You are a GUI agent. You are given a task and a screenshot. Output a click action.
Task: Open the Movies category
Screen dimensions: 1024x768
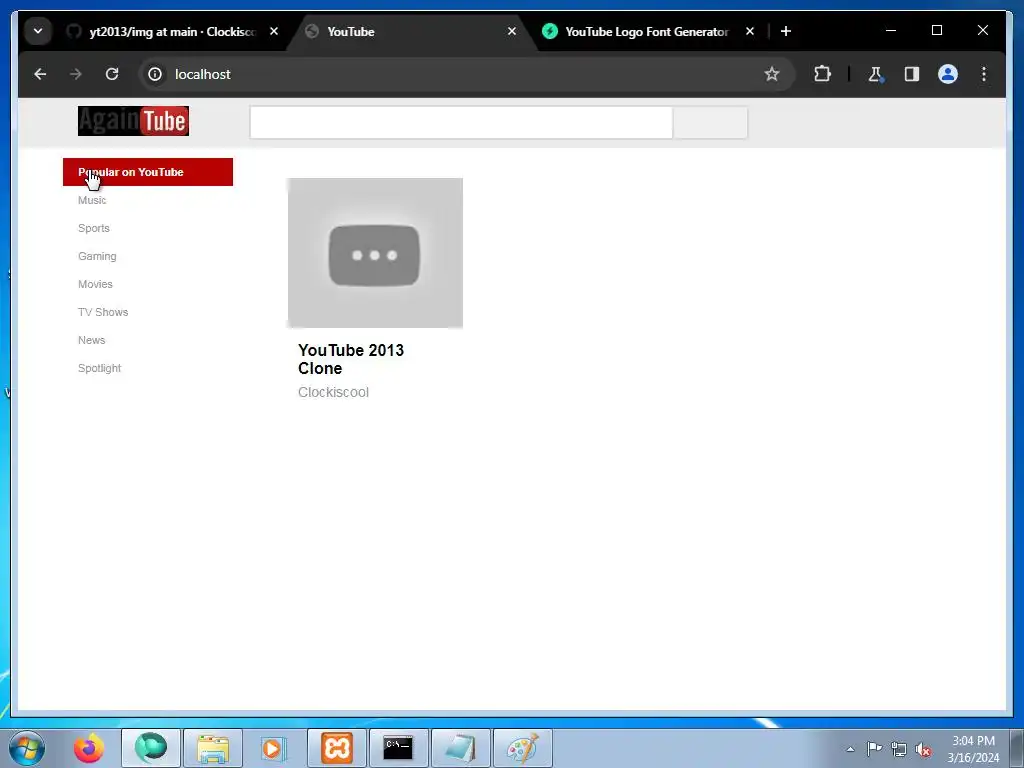(x=95, y=285)
